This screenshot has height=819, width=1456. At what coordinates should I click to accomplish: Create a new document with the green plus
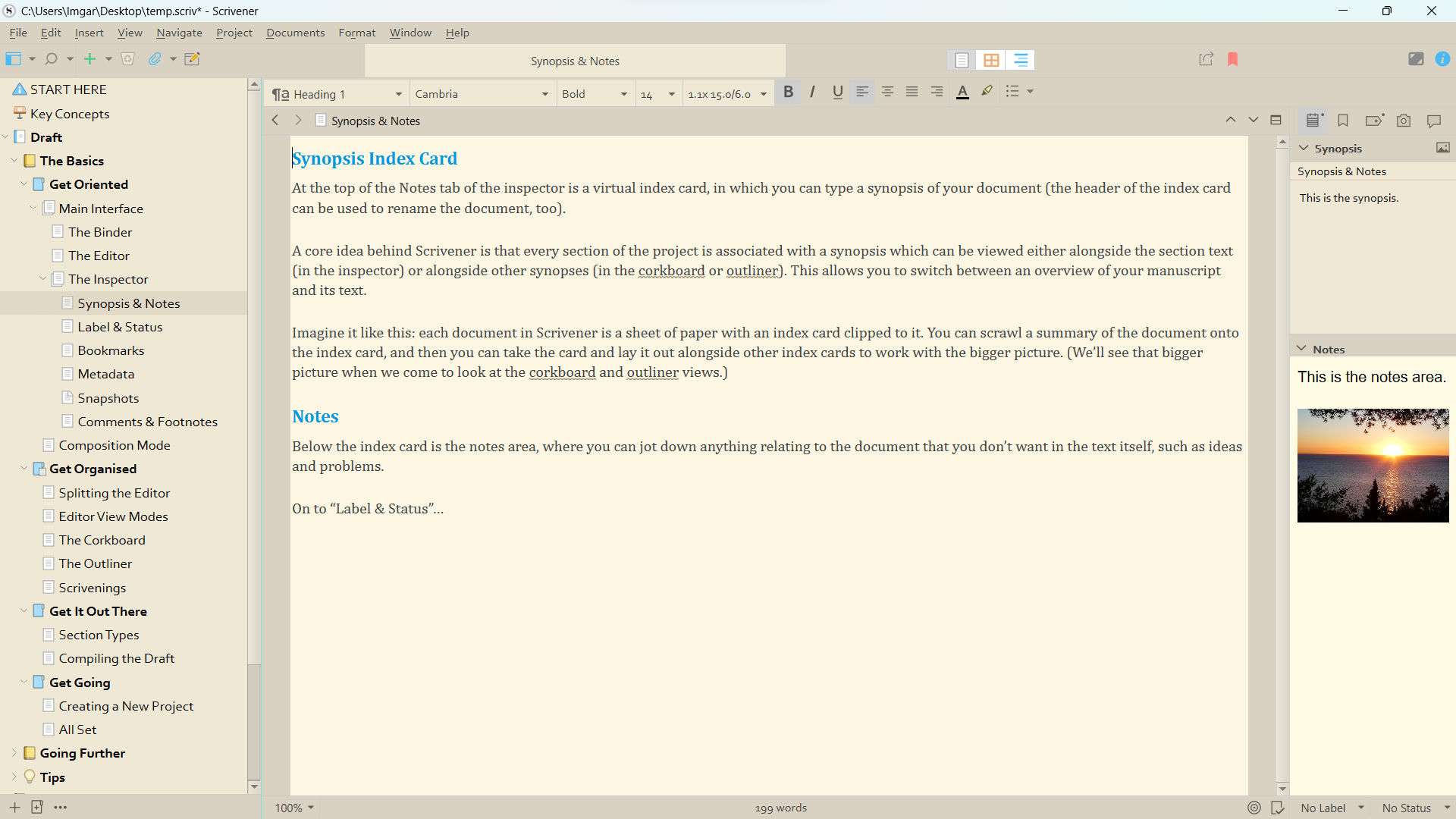89,58
